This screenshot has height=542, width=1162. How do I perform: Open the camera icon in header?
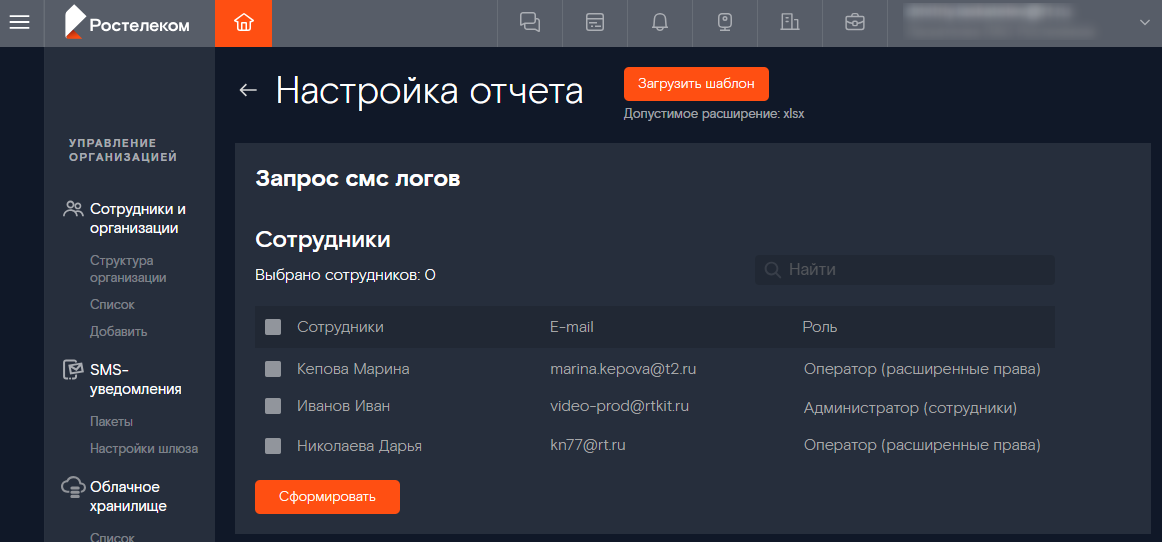[726, 23]
